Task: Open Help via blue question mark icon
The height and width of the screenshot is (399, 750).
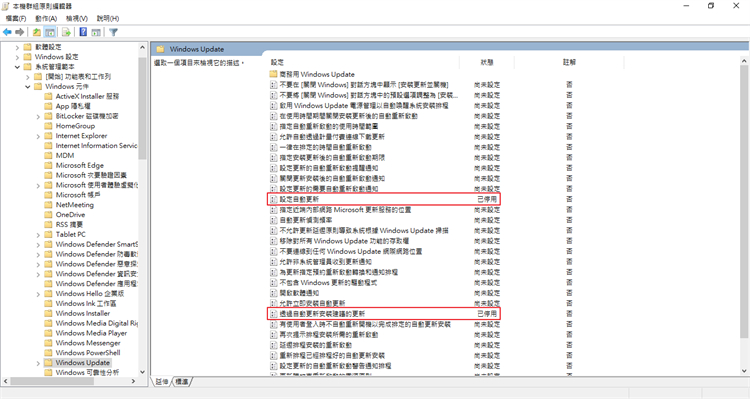Action: tap(83, 32)
